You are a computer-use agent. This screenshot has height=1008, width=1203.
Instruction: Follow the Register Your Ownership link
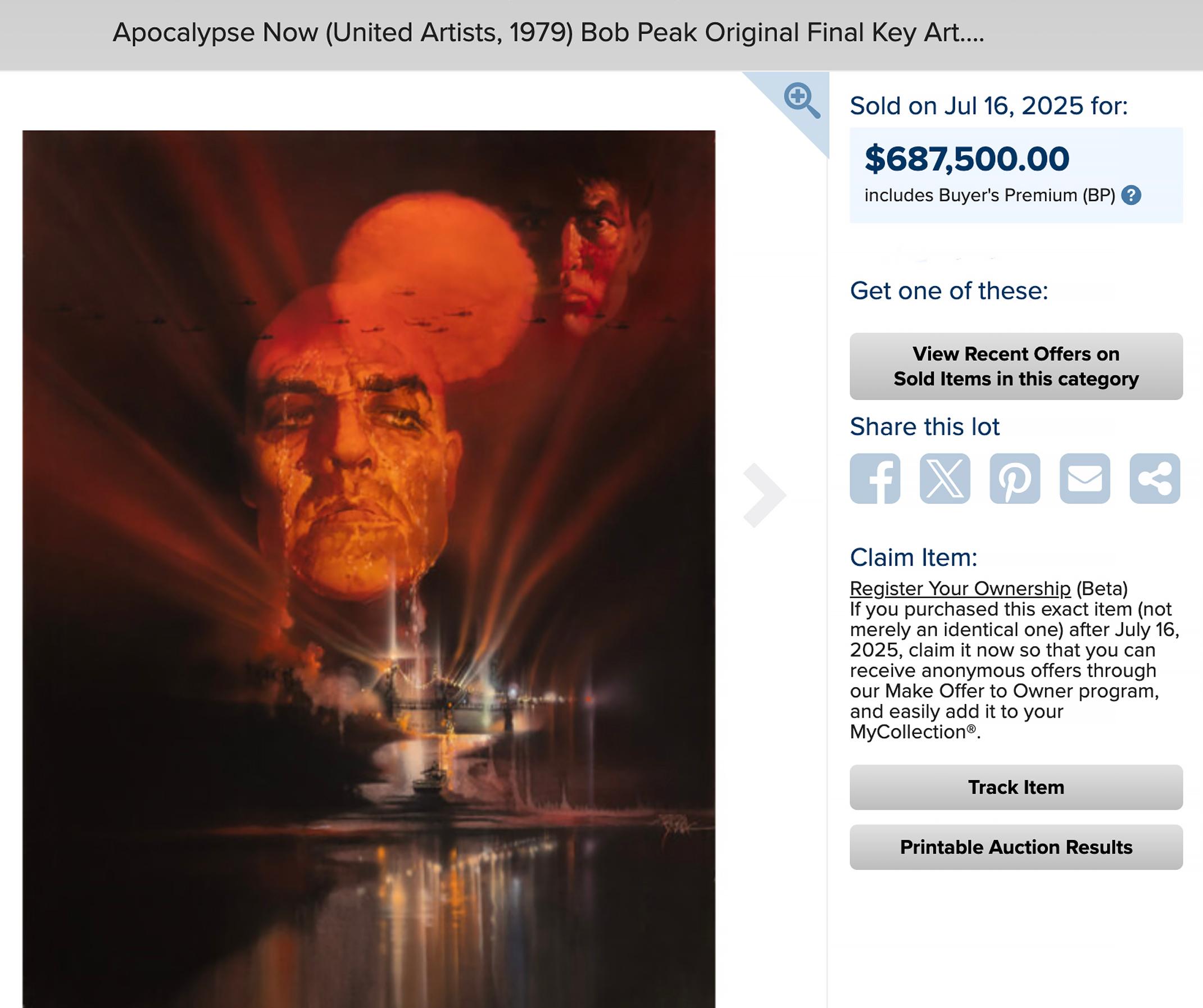click(960, 588)
